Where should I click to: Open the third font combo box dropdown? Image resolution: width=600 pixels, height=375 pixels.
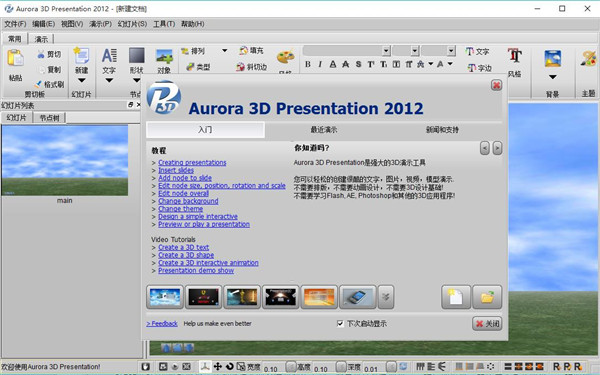coord(452,51)
